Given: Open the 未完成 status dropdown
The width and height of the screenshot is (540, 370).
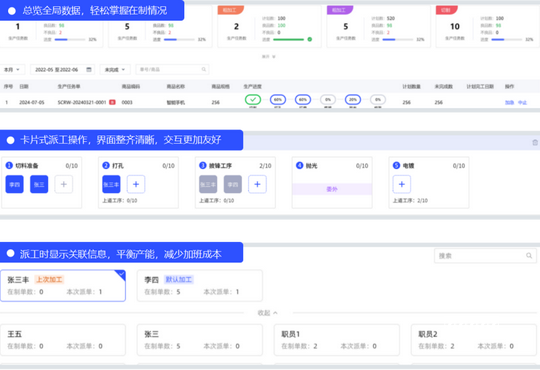Looking at the screenshot, I should coord(115,70).
